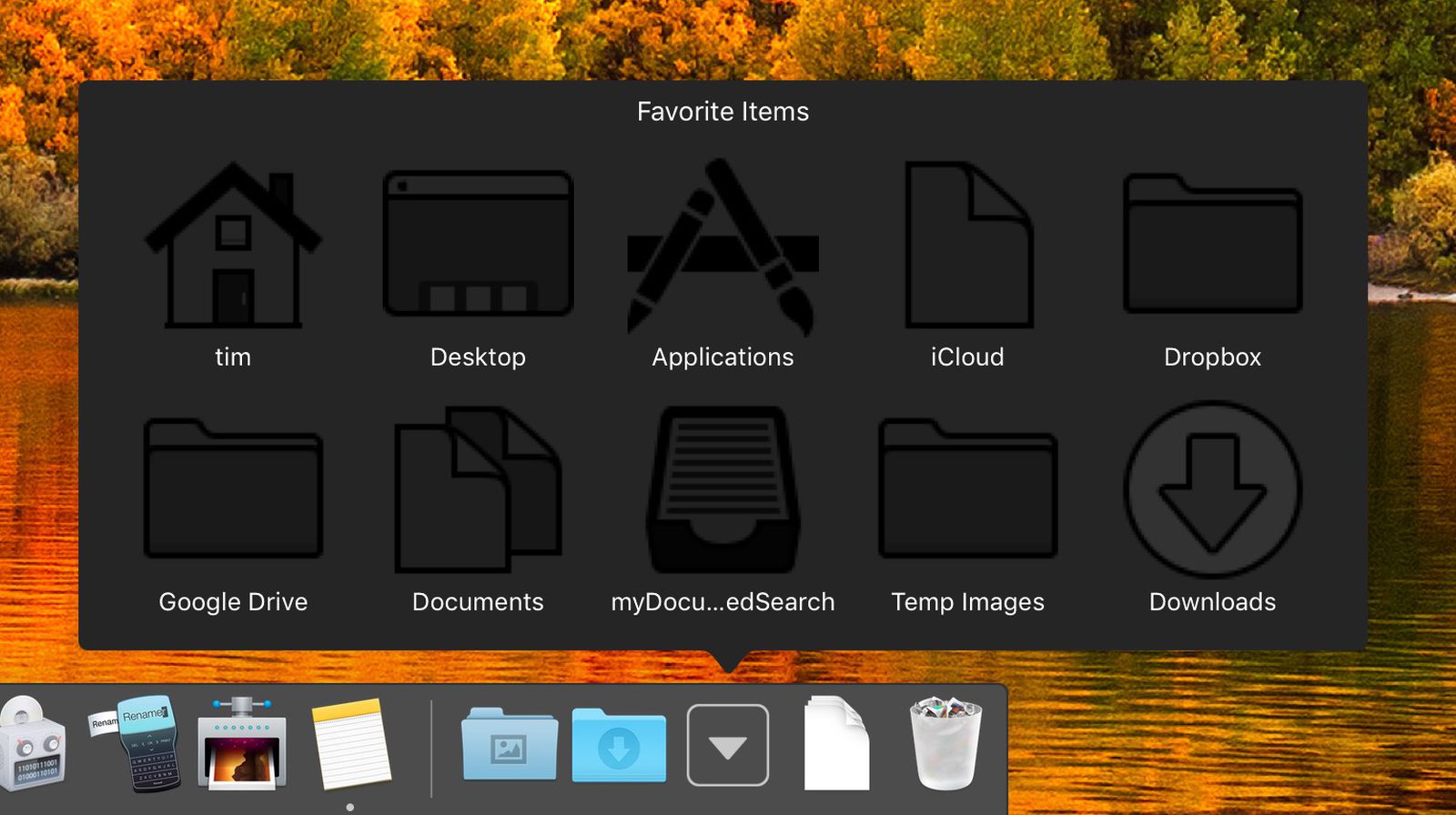Open the Documents favorite item
This screenshot has width=1456, height=815.
pyautogui.click(x=478, y=489)
